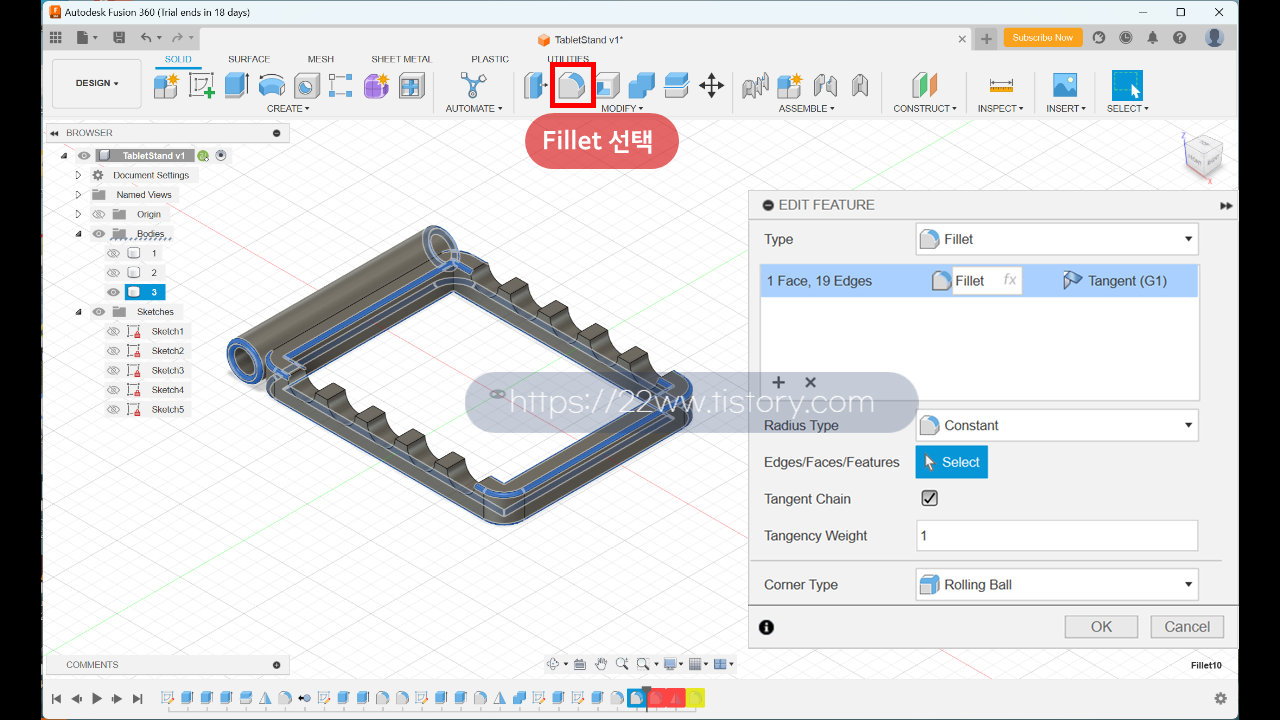The width and height of the screenshot is (1280, 720).
Task: Open timeline settings gear
Action: (x=1220, y=698)
